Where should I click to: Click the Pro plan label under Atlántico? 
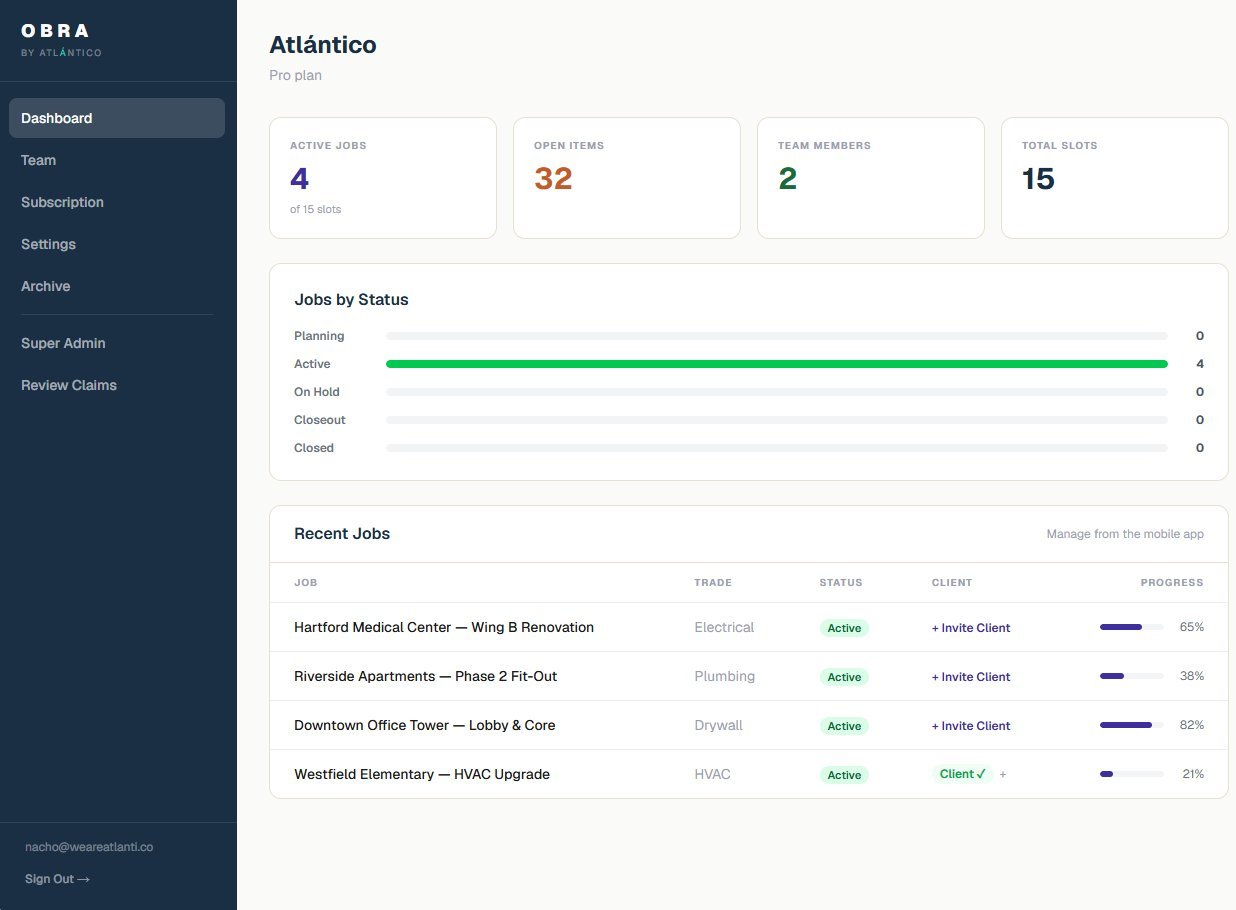pyautogui.click(x=296, y=75)
